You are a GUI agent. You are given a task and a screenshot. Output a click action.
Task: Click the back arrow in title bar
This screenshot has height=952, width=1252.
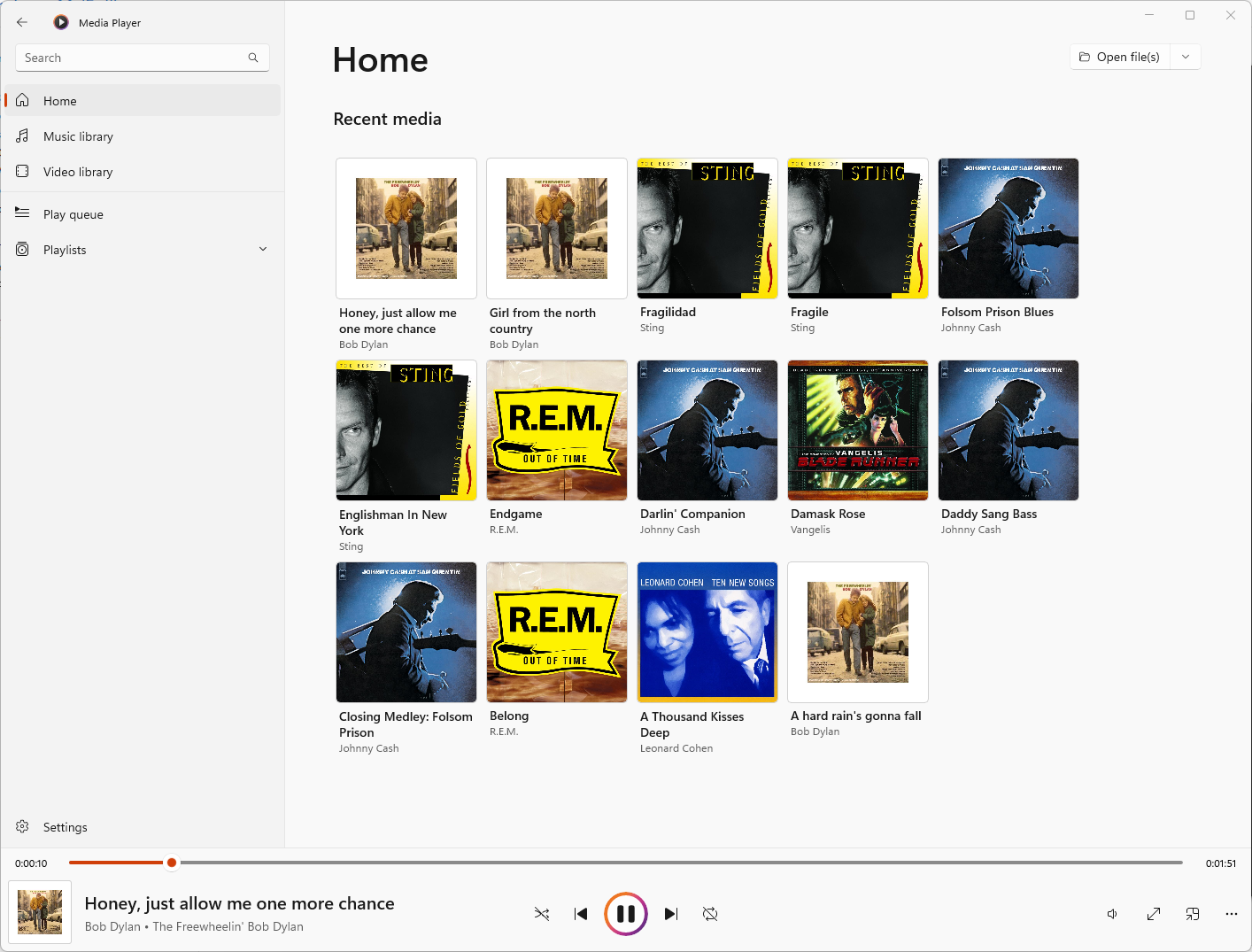tap(22, 22)
